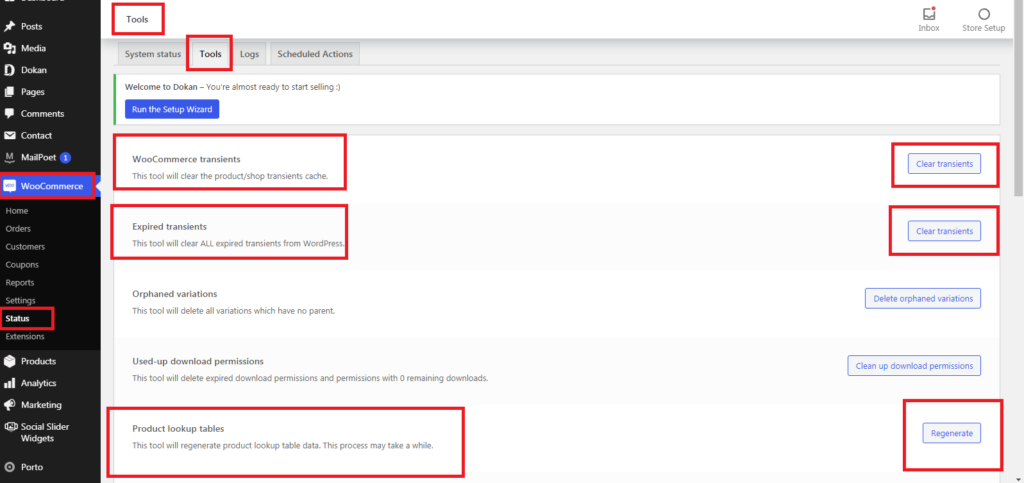Open Products via the box icon
The width and height of the screenshot is (1024, 483).
pos(10,361)
